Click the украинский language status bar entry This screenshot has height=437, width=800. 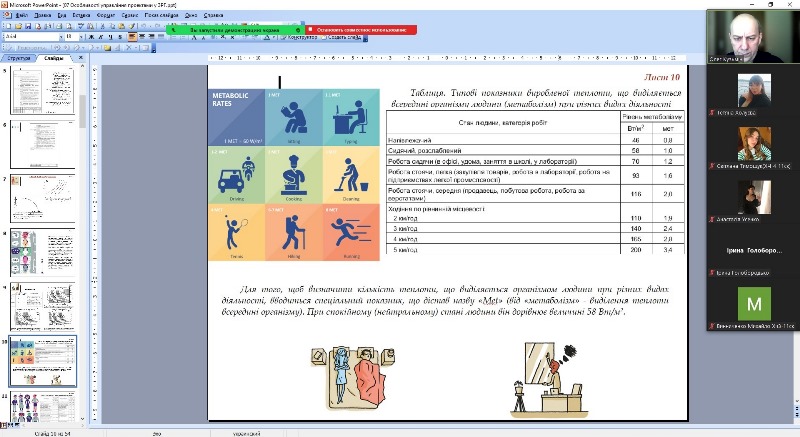point(246,433)
